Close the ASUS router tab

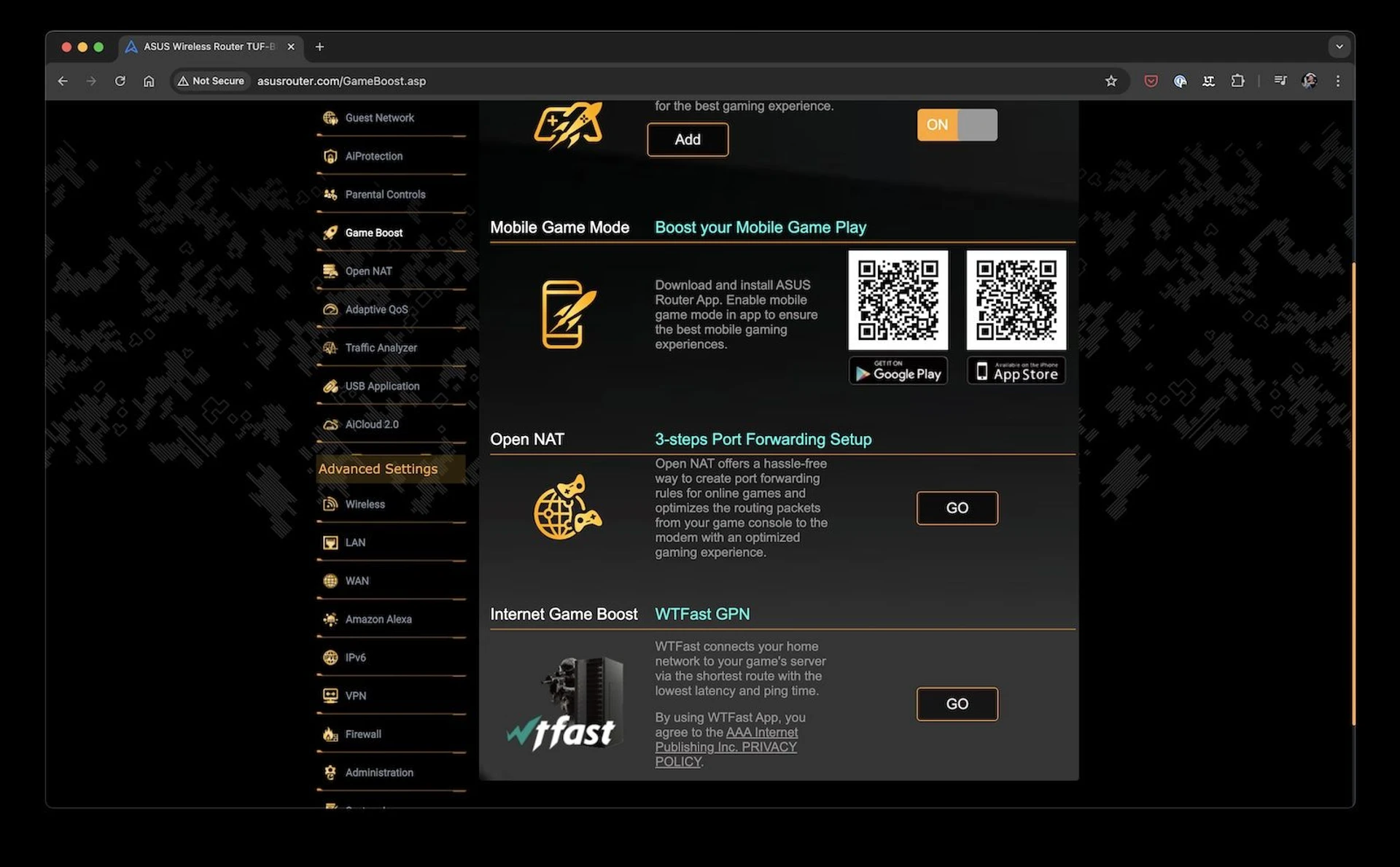(x=291, y=47)
